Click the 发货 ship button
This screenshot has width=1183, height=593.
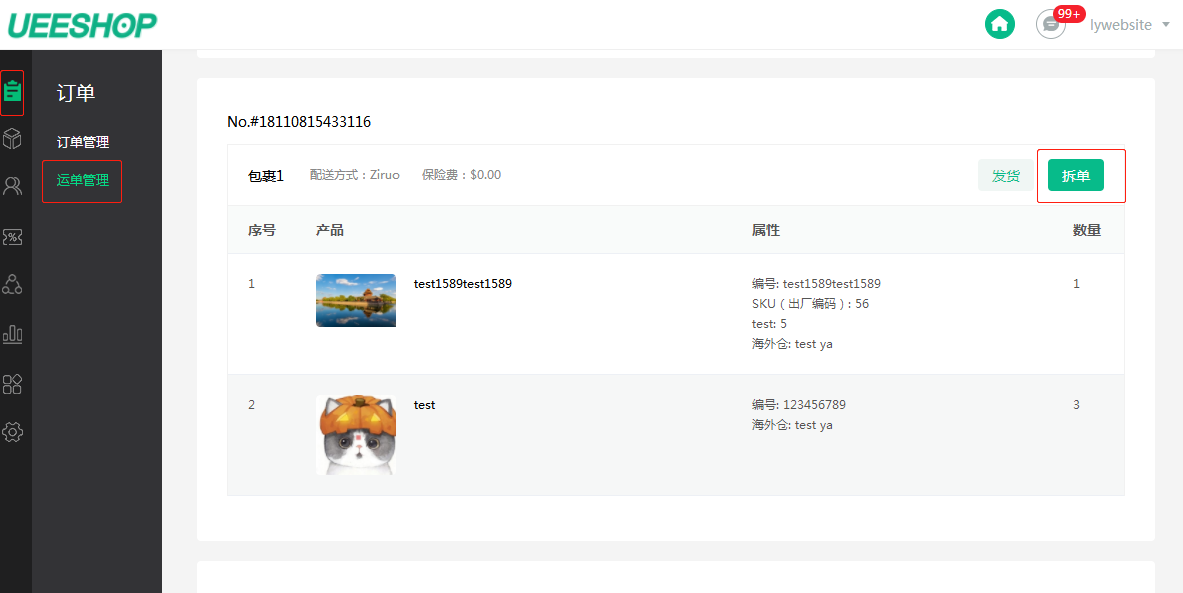[x=1006, y=176]
